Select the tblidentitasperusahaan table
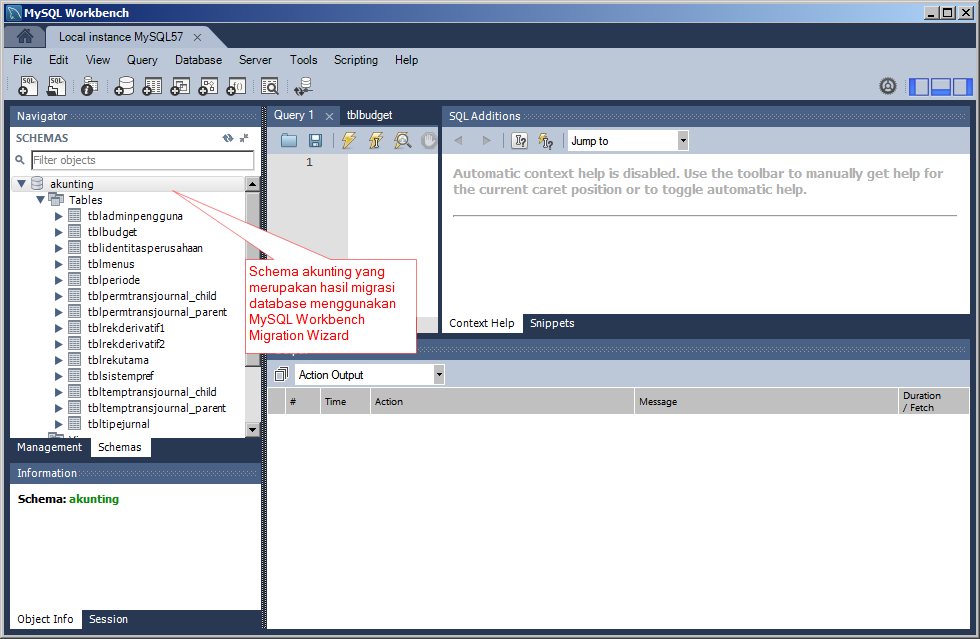Screen dimensions: 980x639 145,248
